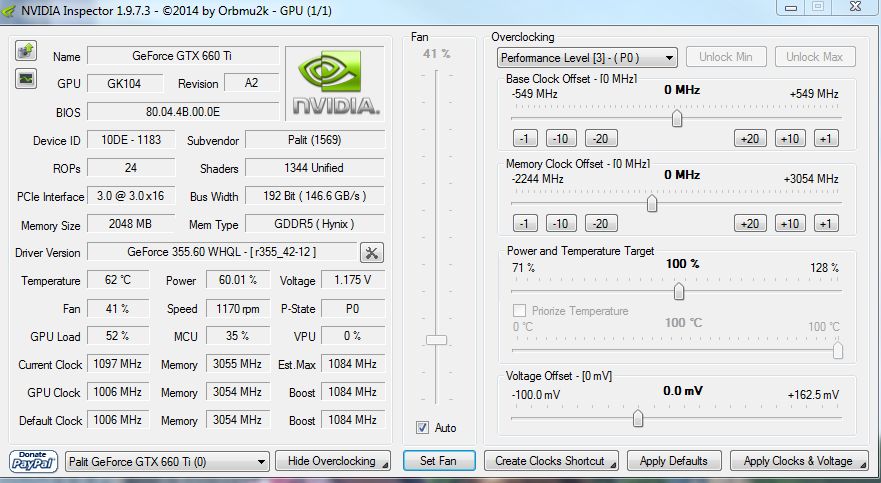Click the vertical Fan speed slider handle
The height and width of the screenshot is (483, 881).
(x=436, y=340)
